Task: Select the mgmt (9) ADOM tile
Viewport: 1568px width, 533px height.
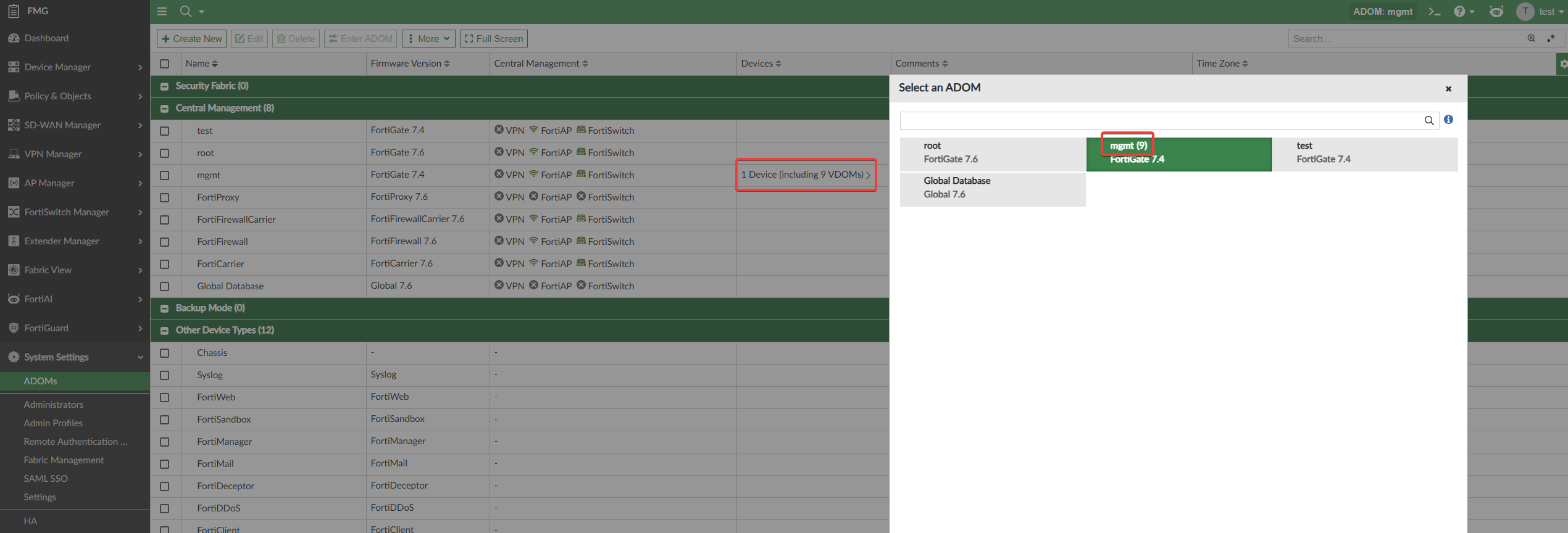Action: (x=1179, y=154)
